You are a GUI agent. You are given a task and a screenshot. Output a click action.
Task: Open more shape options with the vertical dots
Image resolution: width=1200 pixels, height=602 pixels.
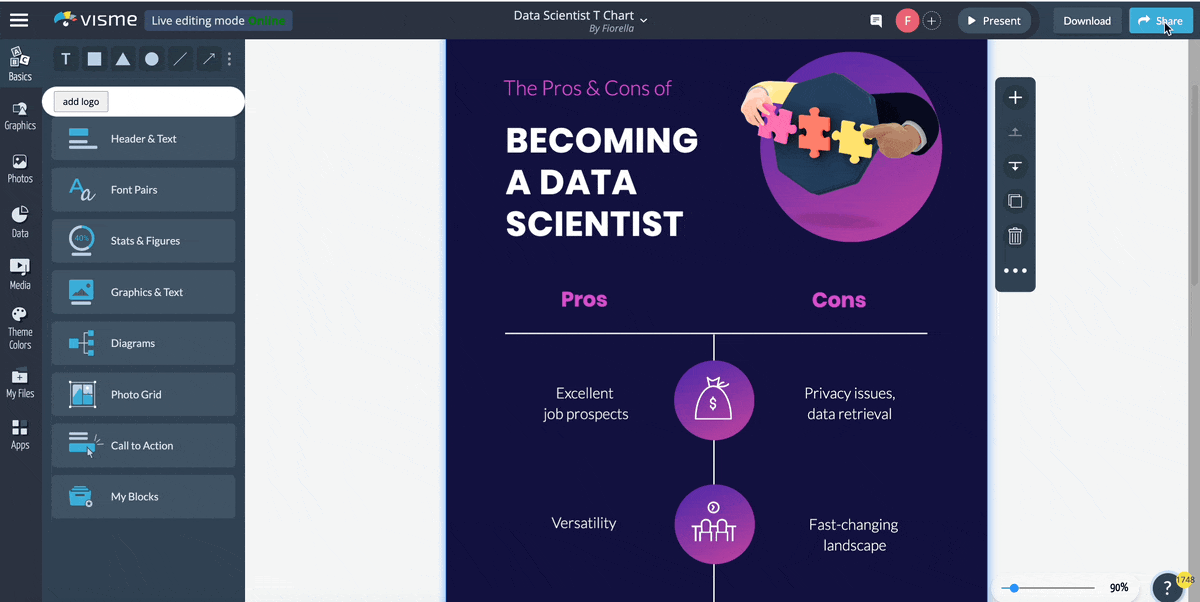pyautogui.click(x=229, y=59)
